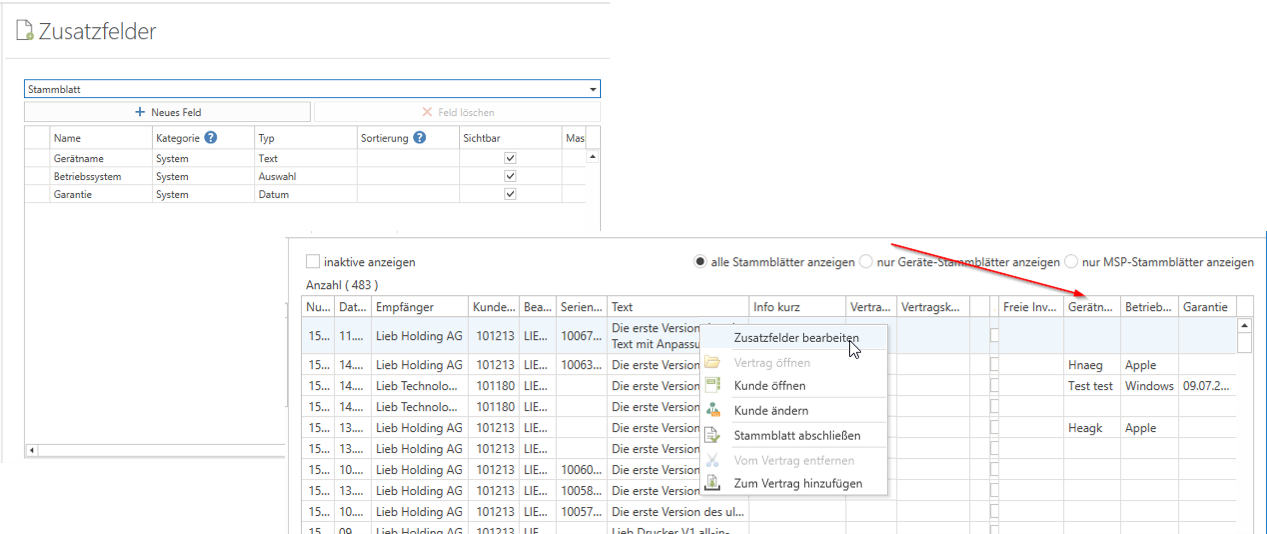
Task: Click the Kategorie column help icon
Action: pos(211,138)
